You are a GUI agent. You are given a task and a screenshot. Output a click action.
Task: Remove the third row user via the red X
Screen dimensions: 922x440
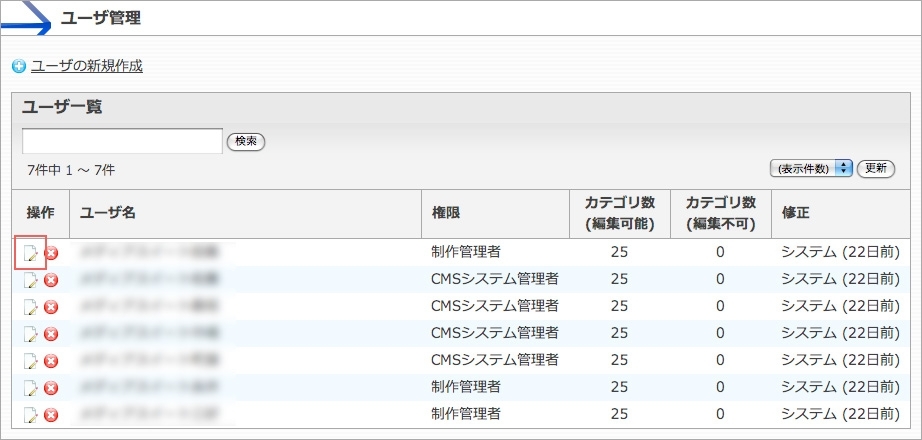click(51, 306)
